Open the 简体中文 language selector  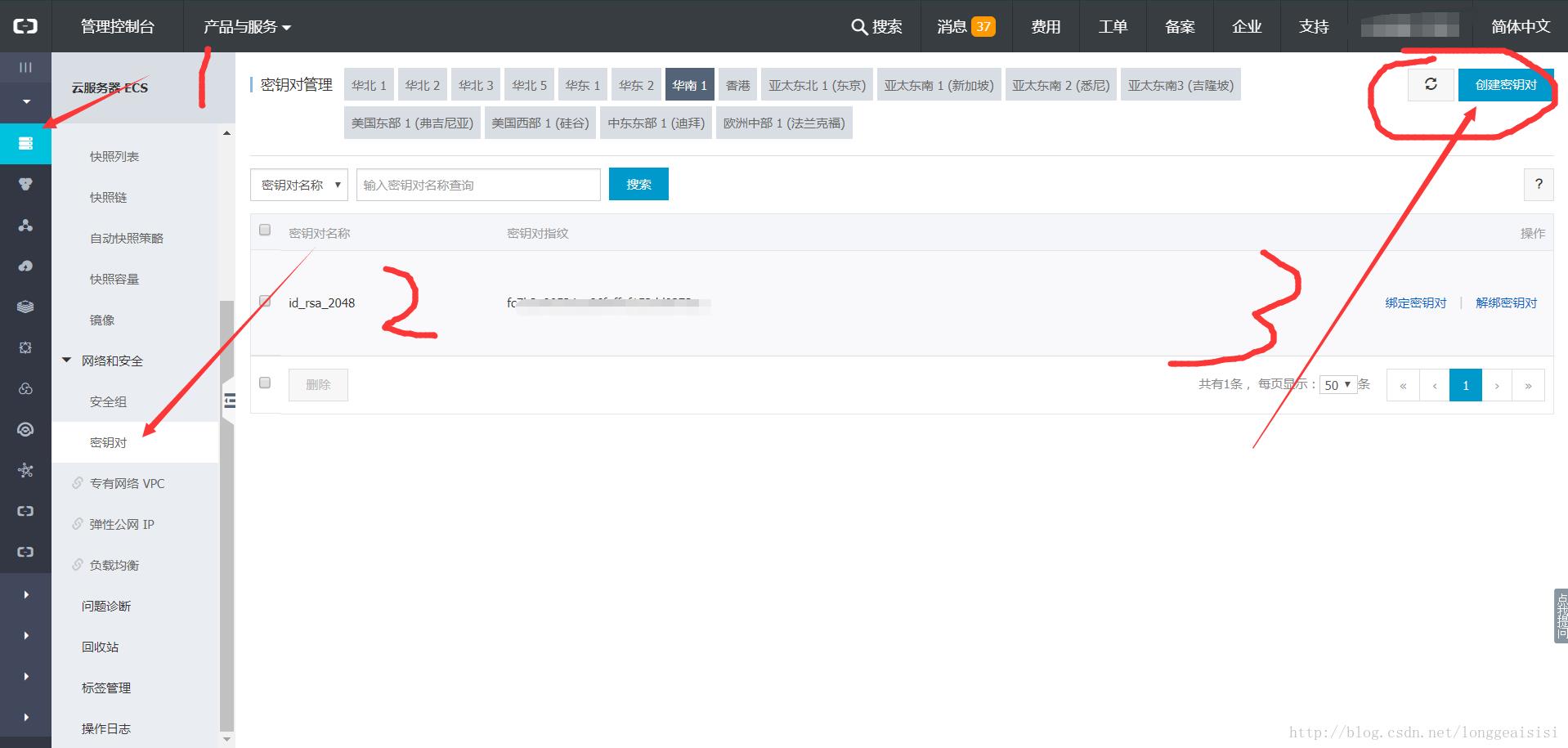tap(1520, 27)
